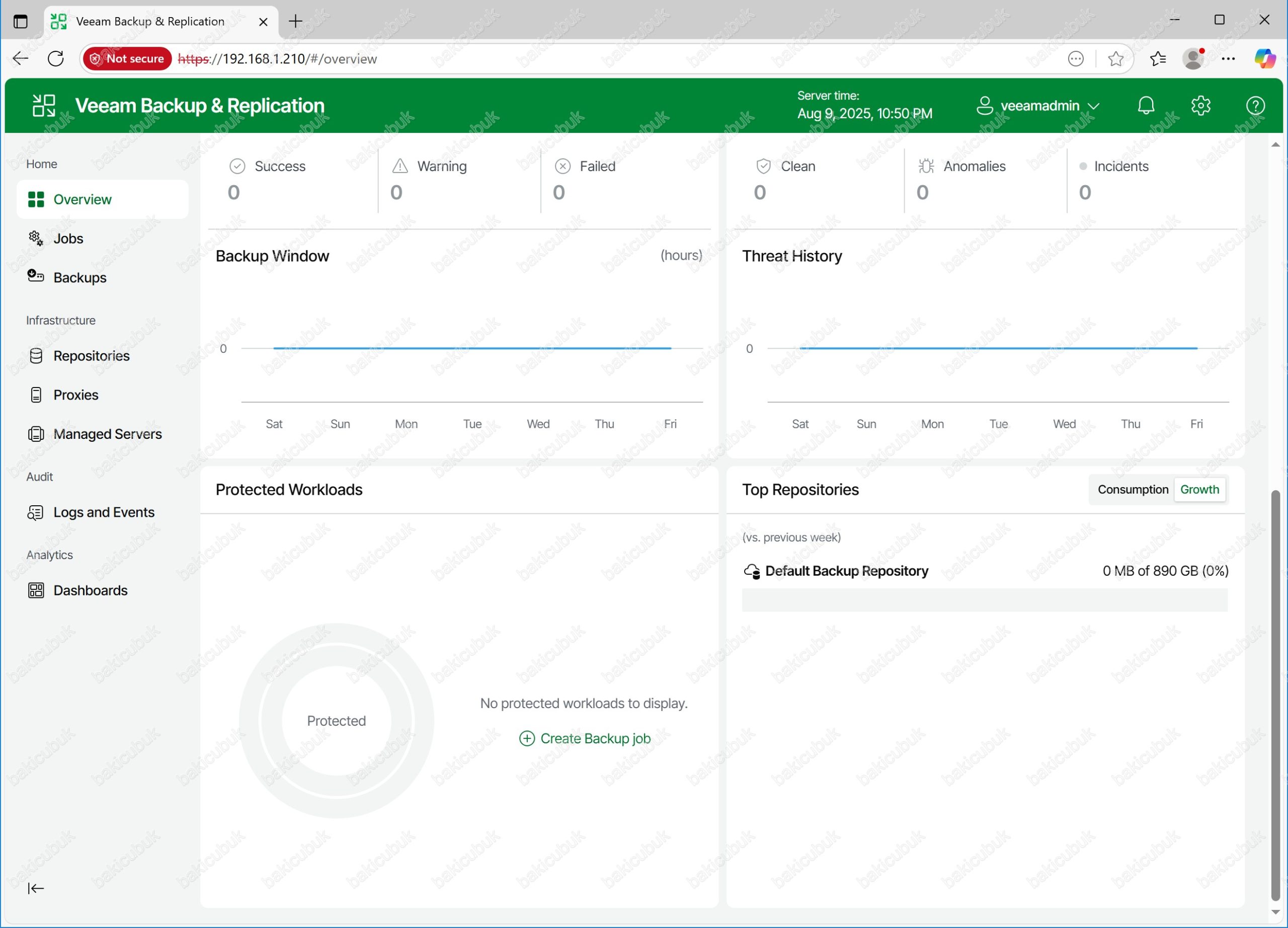Click the Warning triangle icon
This screenshot has height=928, width=1288.
tap(400, 166)
